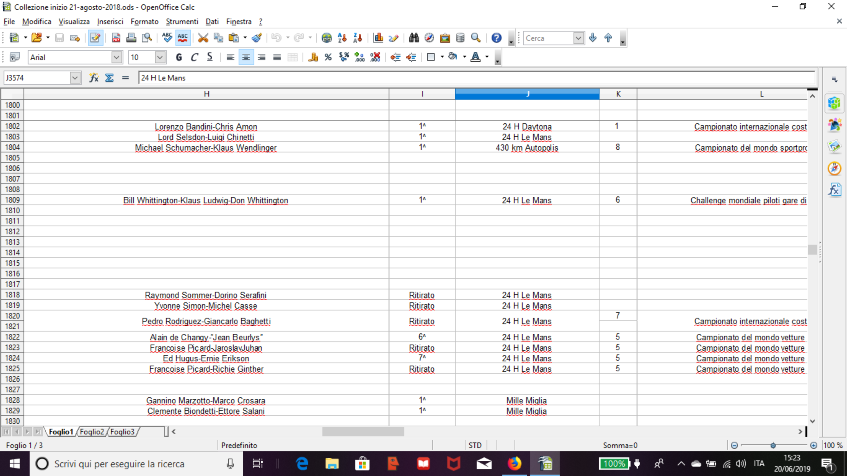Switch to Foglio3 sheet tab
This screenshot has height=476, width=847.
(122, 432)
